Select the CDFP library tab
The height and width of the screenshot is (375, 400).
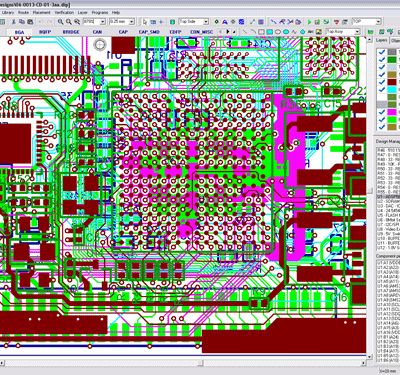click(x=175, y=32)
